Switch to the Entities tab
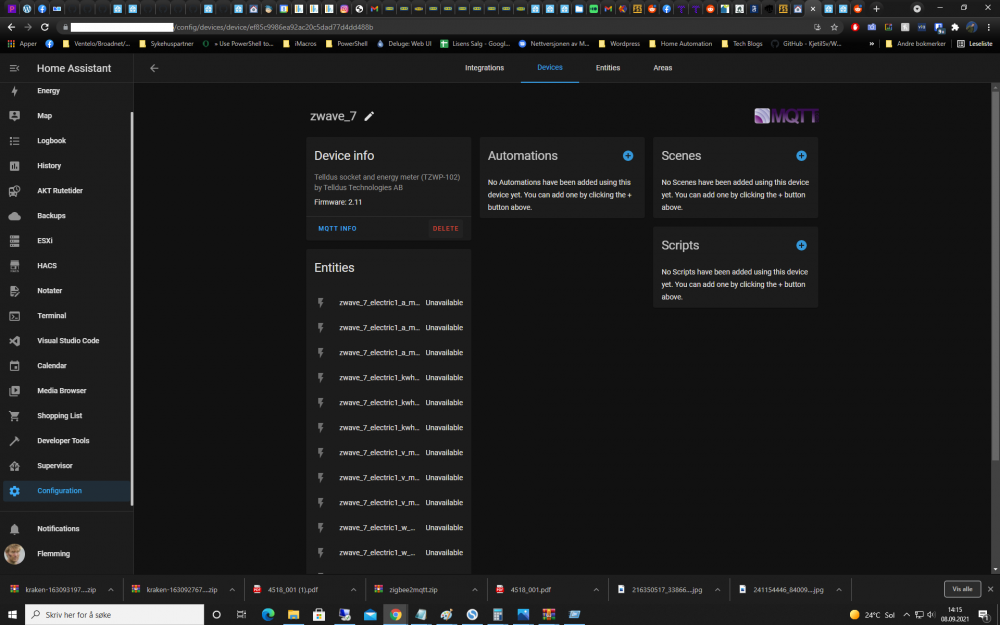The image size is (1000, 625). tap(607, 68)
